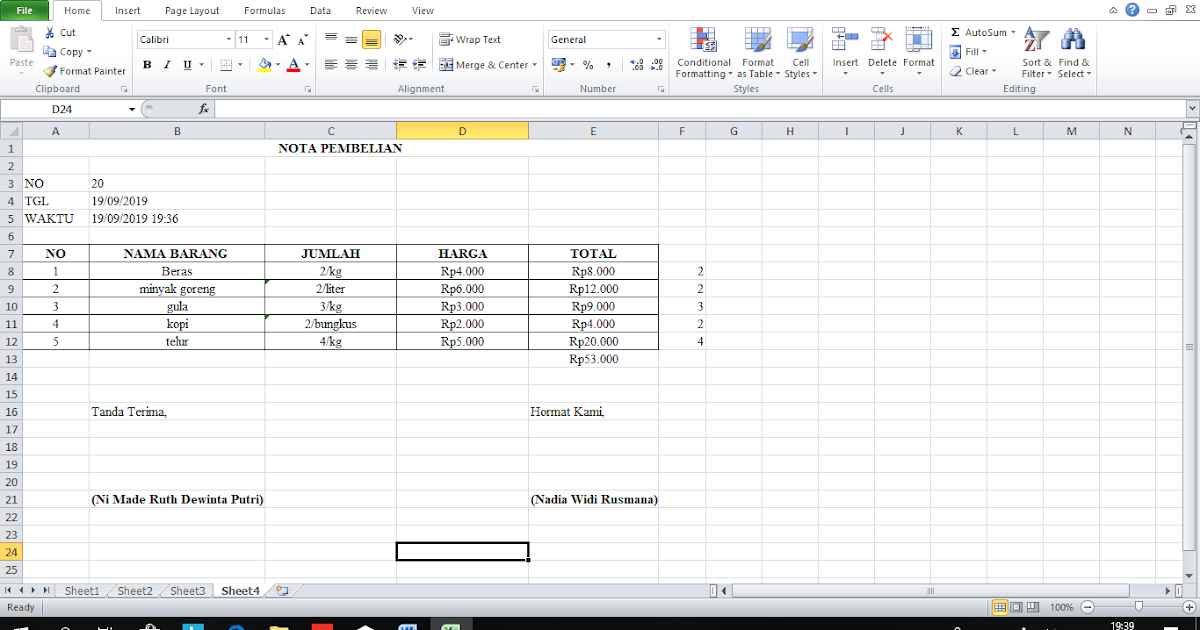Switch to the Formulas ribbon tab
This screenshot has width=1200, height=630.
pyautogui.click(x=264, y=10)
